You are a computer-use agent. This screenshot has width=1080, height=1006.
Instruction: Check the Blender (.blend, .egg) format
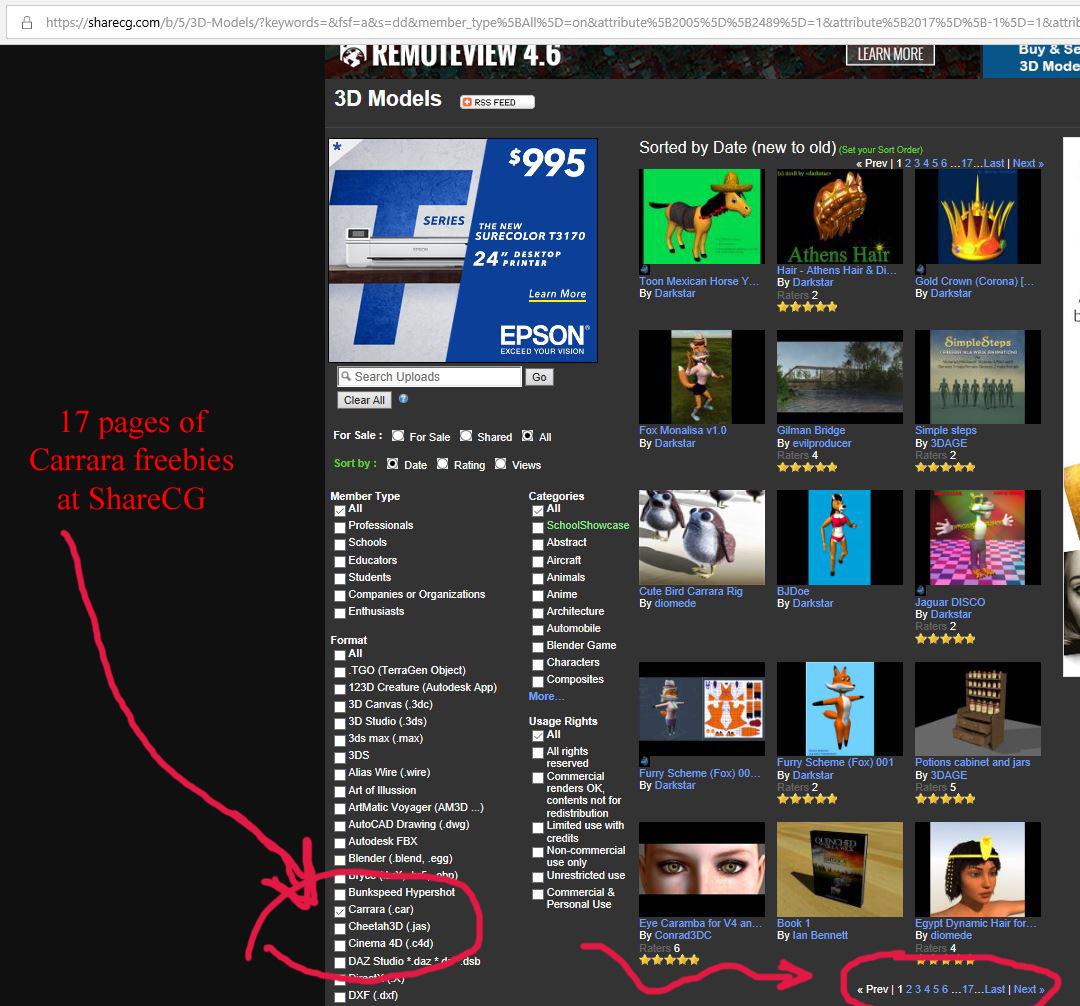coord(340,860)
